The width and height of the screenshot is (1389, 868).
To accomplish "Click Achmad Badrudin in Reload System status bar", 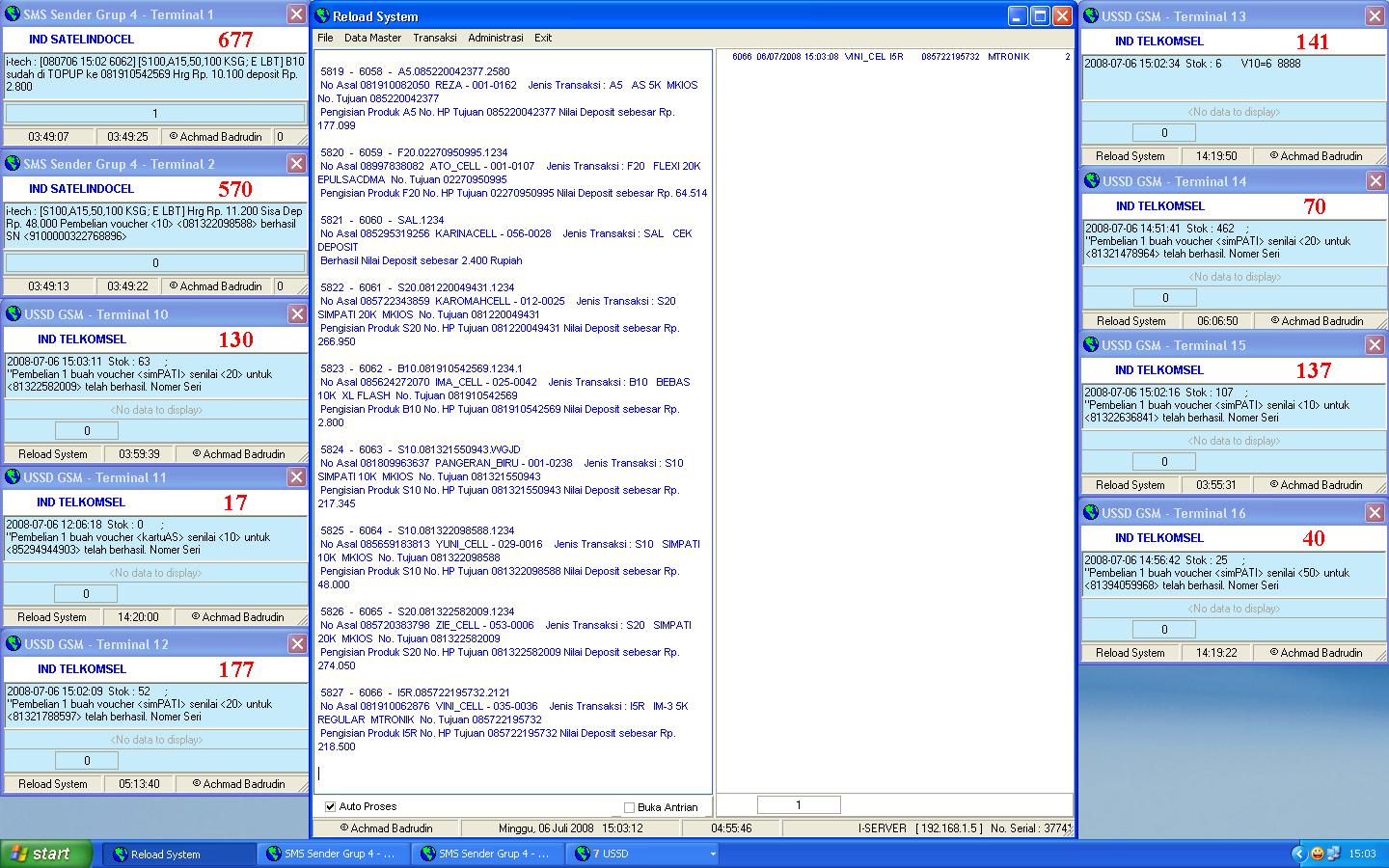I will [x=386, y=828].
